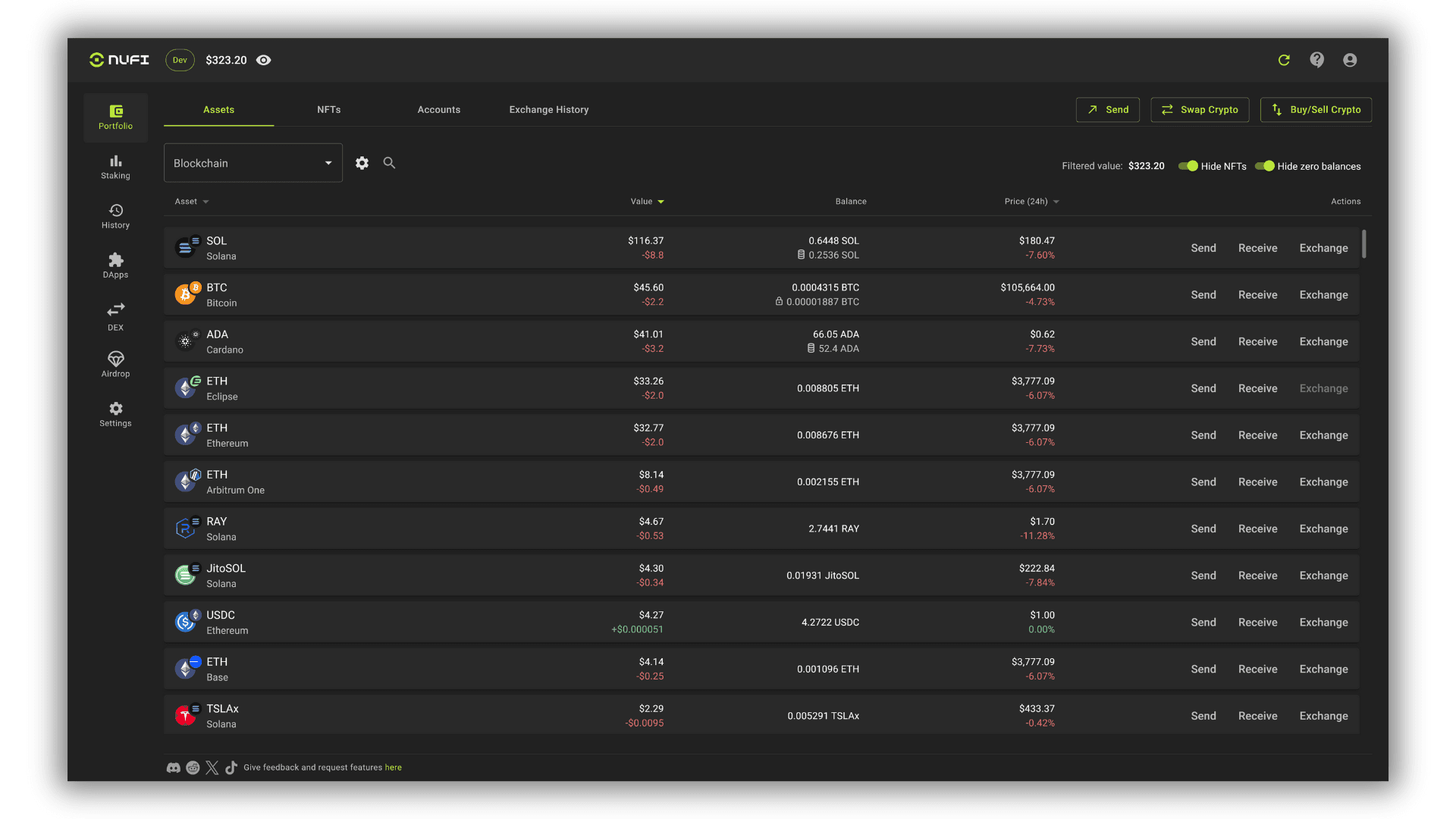Open the help question mark icon
Viewport: 1456px width, 819px height.
[1317, 60]
